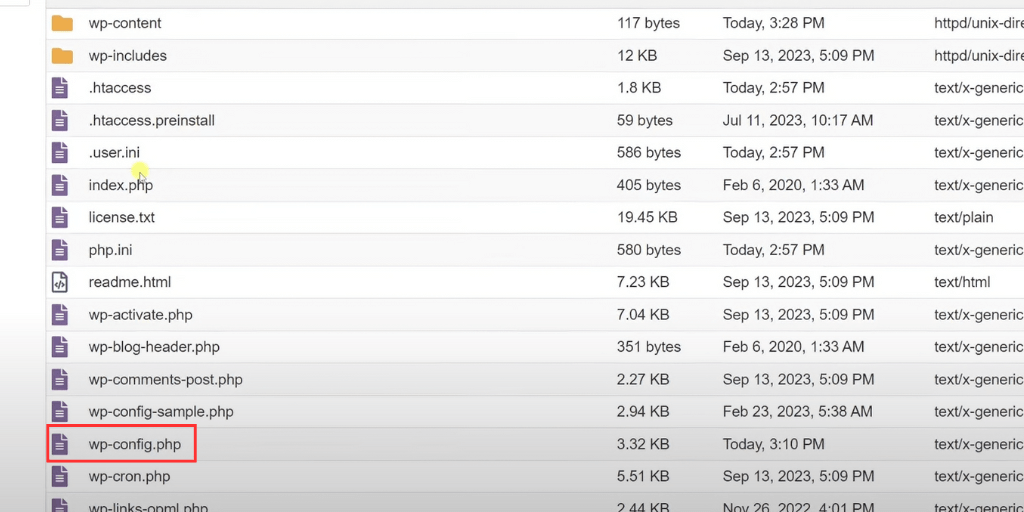Viewport: 1024px width, 512px height.
Task: Click the 117 bytes size of wp-content
Action: pyautogui.click(x=648, y=24)
